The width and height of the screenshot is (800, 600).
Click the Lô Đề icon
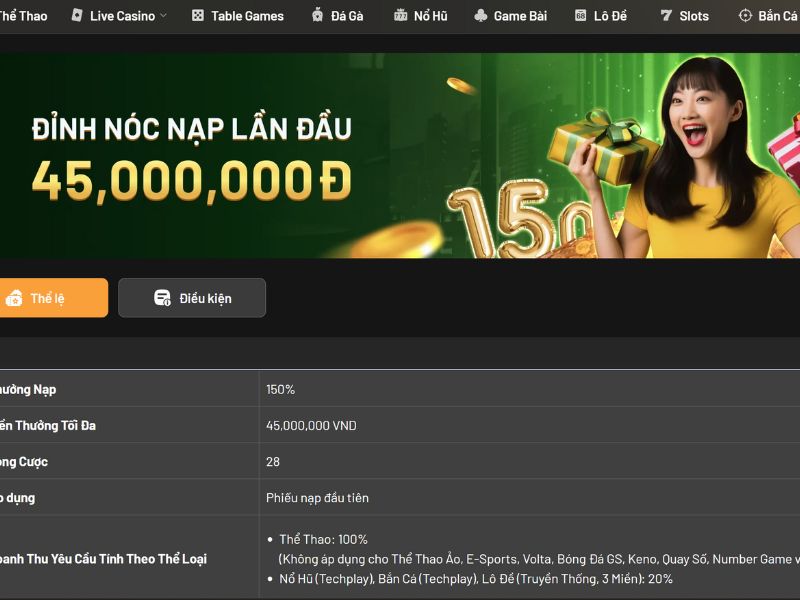click(x=581, y=16)
